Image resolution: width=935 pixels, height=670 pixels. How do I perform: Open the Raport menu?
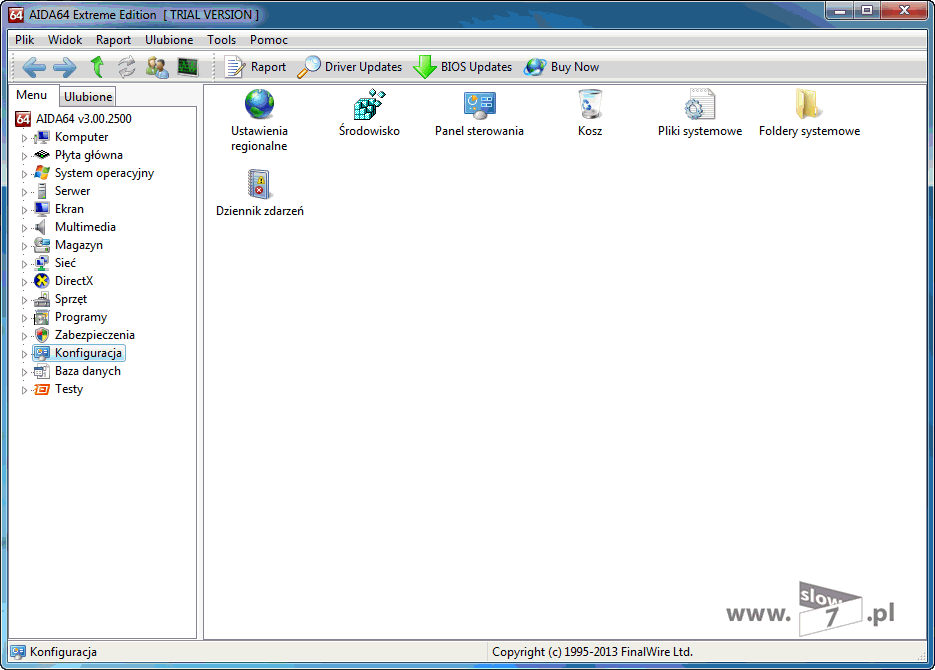pos(113,40)
